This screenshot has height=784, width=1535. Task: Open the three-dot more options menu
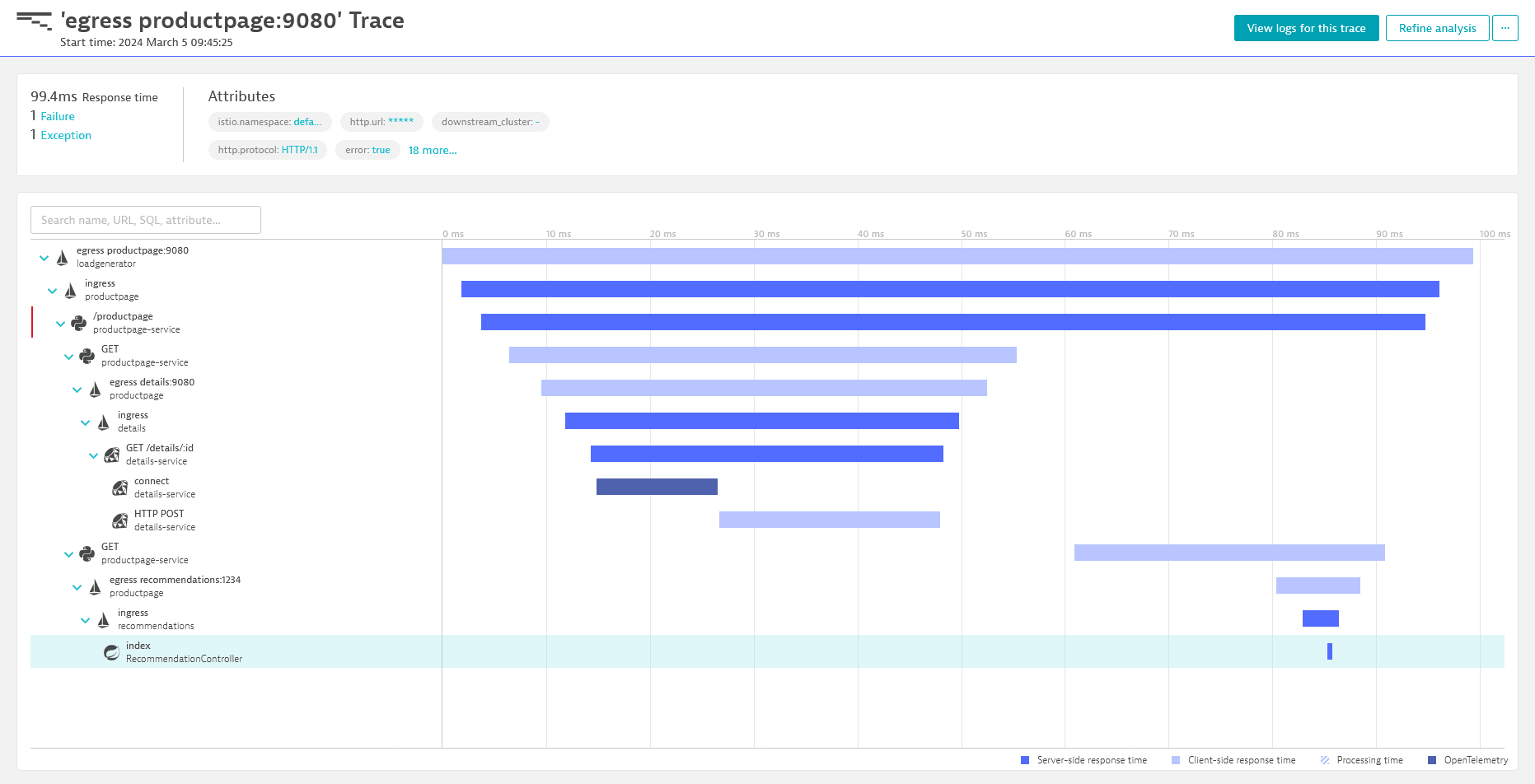1505,28
